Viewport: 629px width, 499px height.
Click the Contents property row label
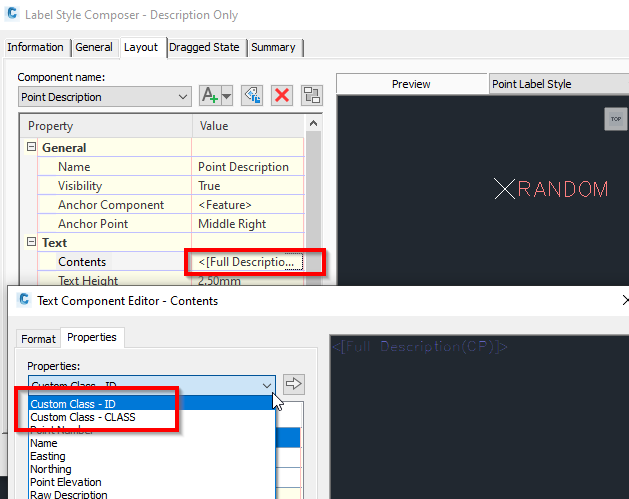[82, 262]
